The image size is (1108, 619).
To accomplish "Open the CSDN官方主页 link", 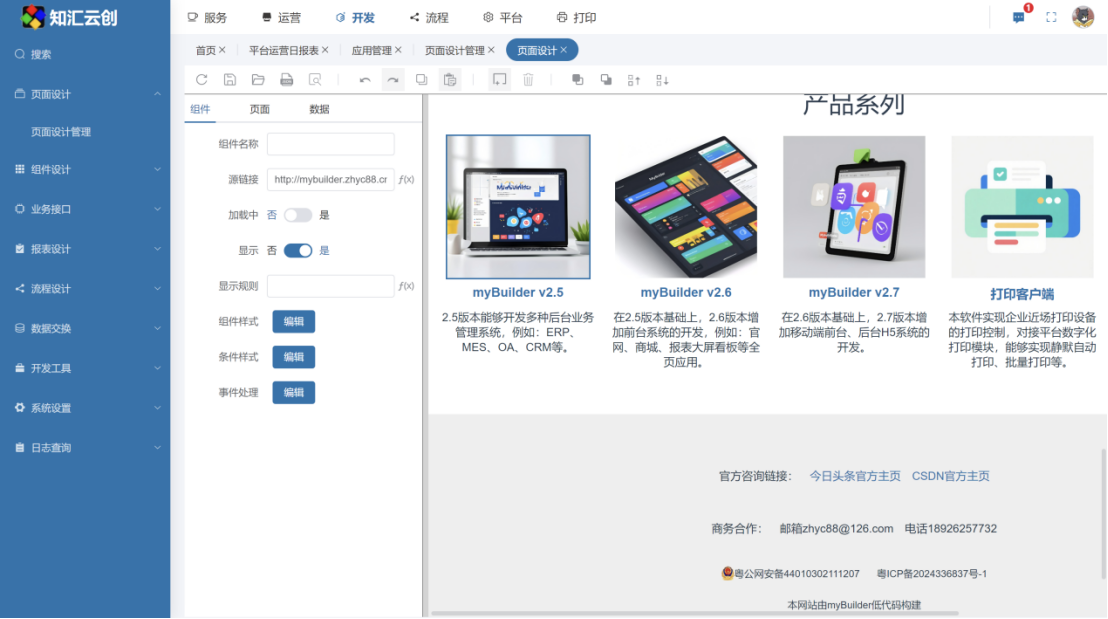I will [950, 476].
